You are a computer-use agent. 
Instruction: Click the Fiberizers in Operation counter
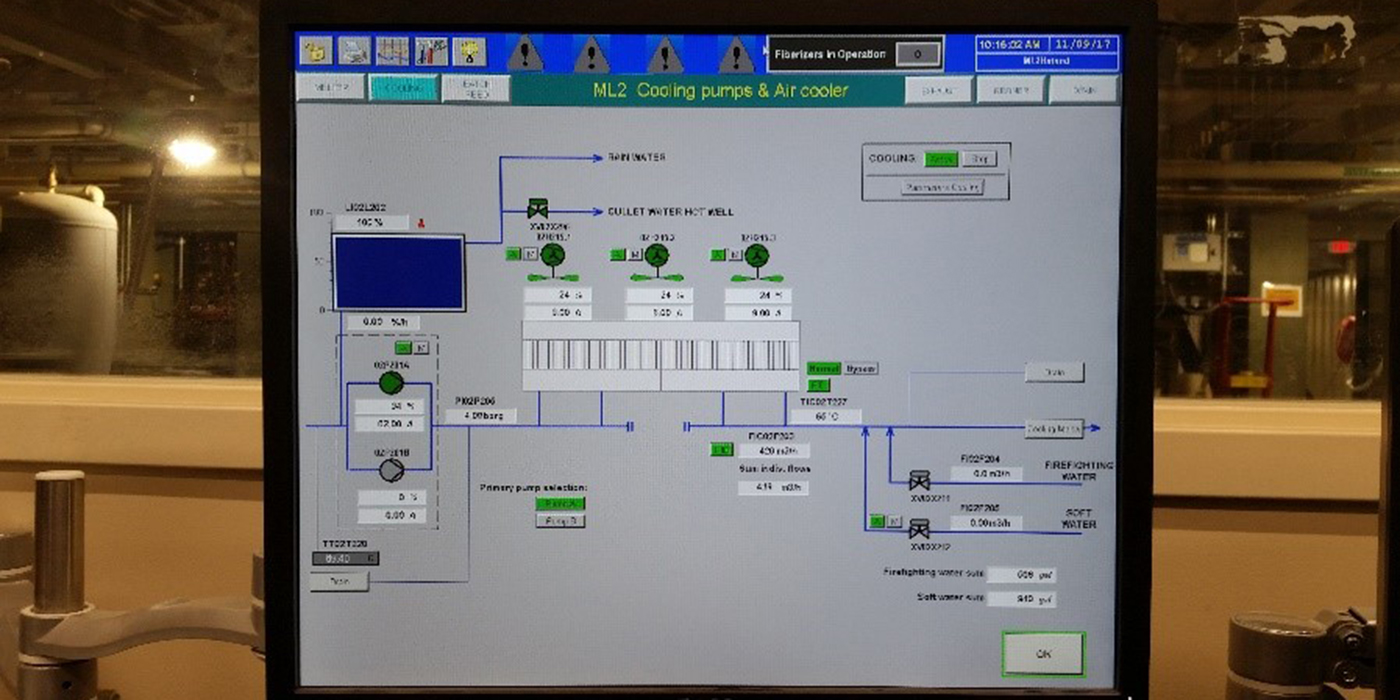(917, 54)
